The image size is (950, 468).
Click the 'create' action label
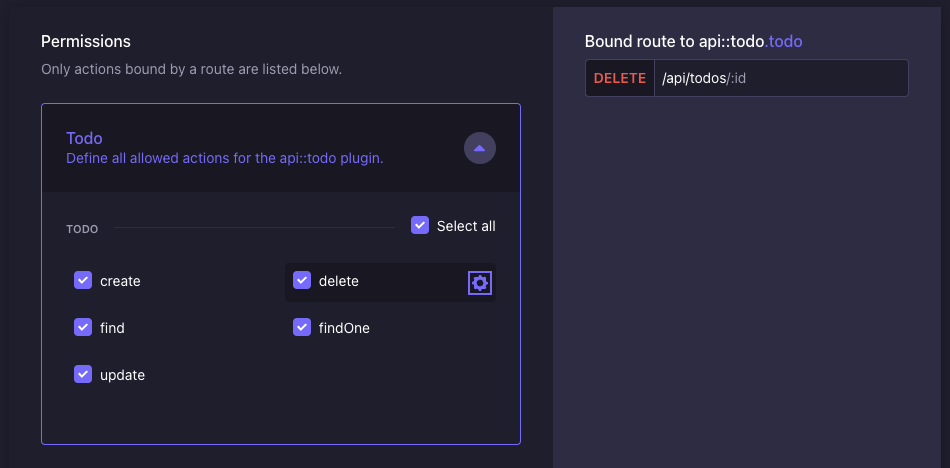point(120,281)
